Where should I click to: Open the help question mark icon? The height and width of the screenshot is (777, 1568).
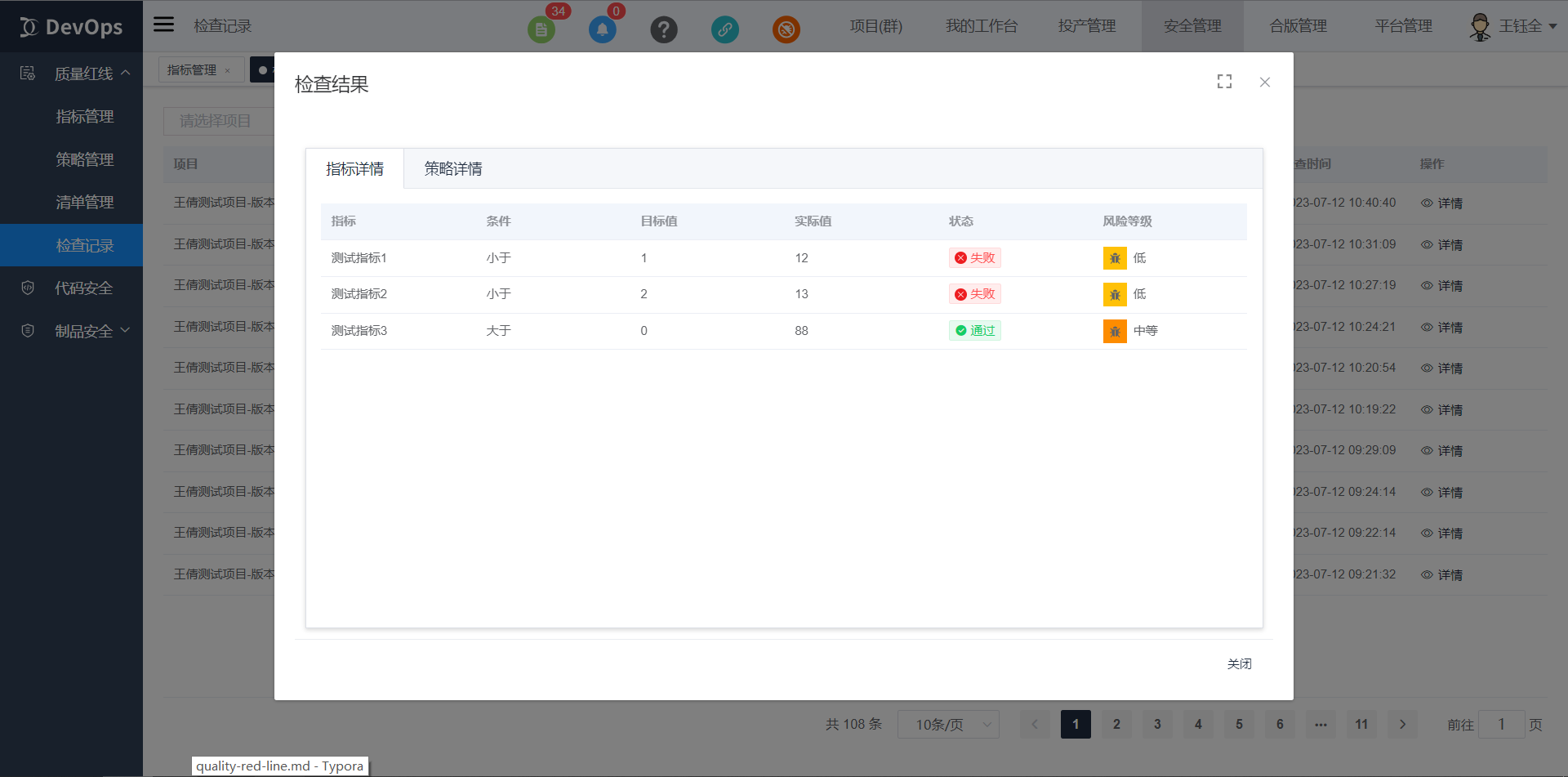tap(664, 29)
